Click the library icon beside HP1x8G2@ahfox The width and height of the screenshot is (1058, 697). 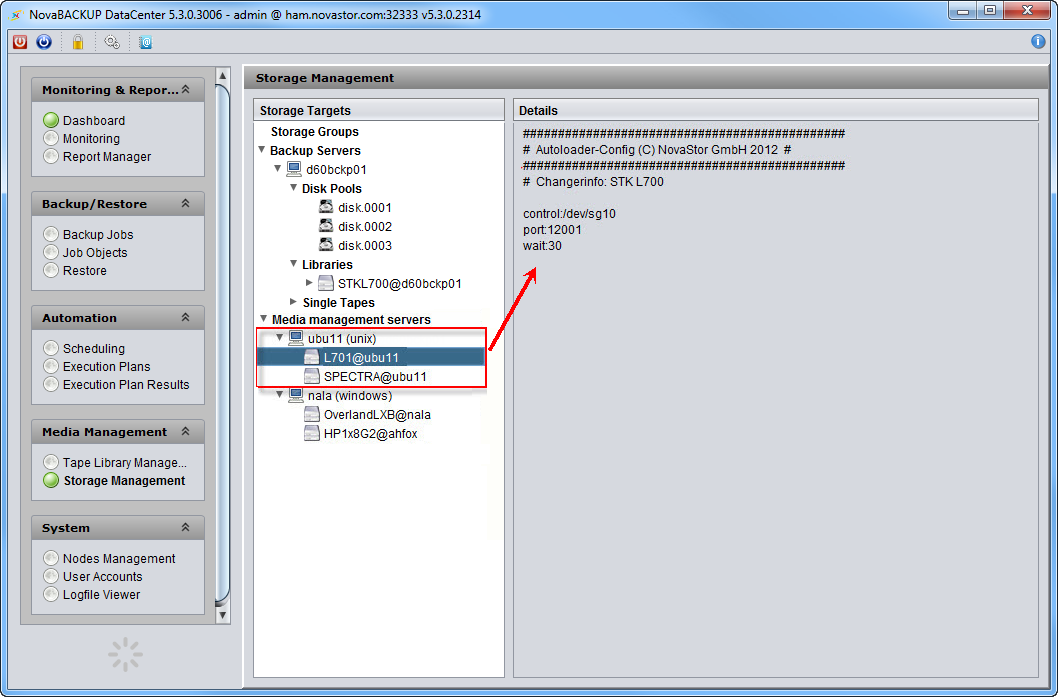pos(312,433)
